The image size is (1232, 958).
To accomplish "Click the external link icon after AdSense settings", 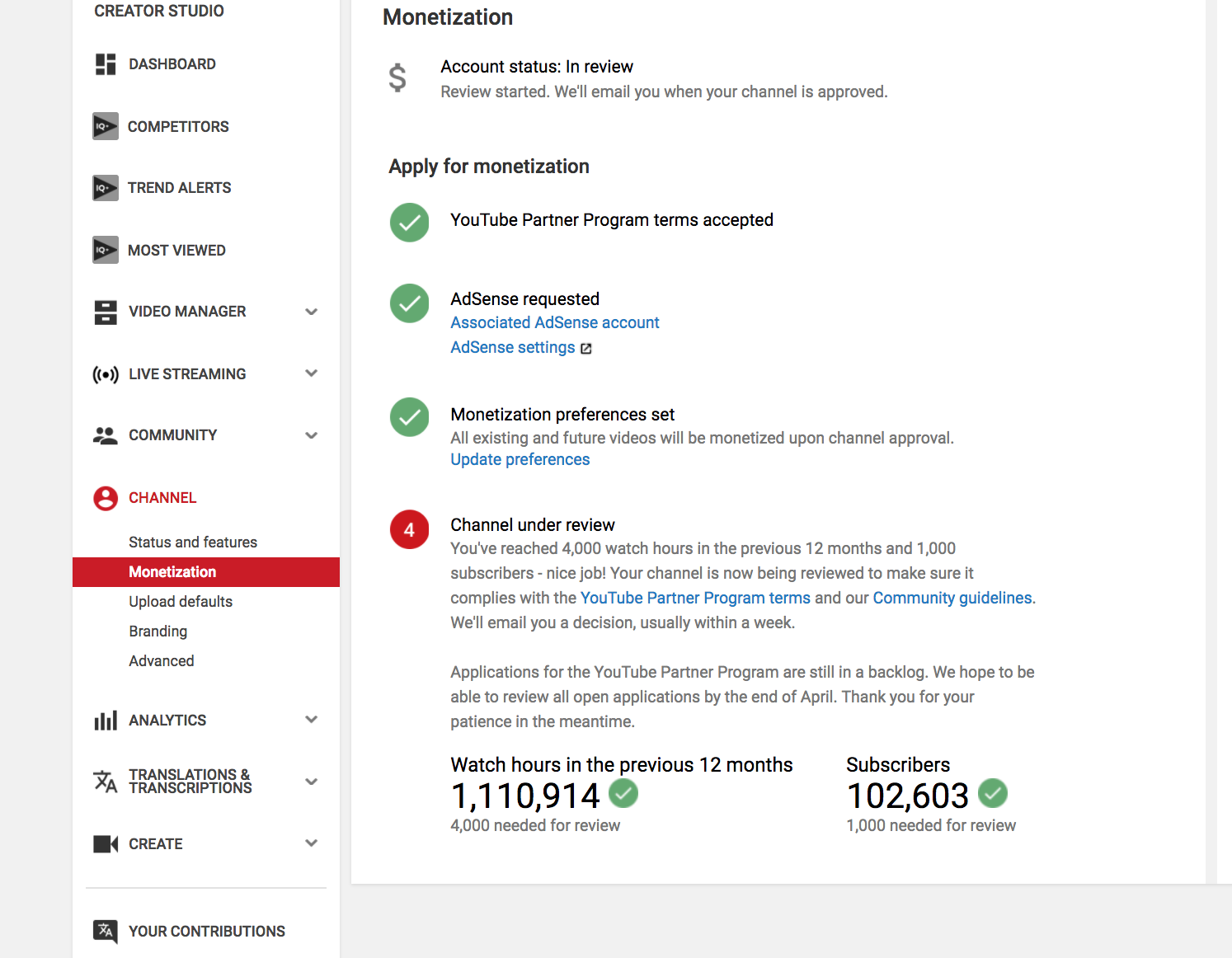I will coord(586,349).
